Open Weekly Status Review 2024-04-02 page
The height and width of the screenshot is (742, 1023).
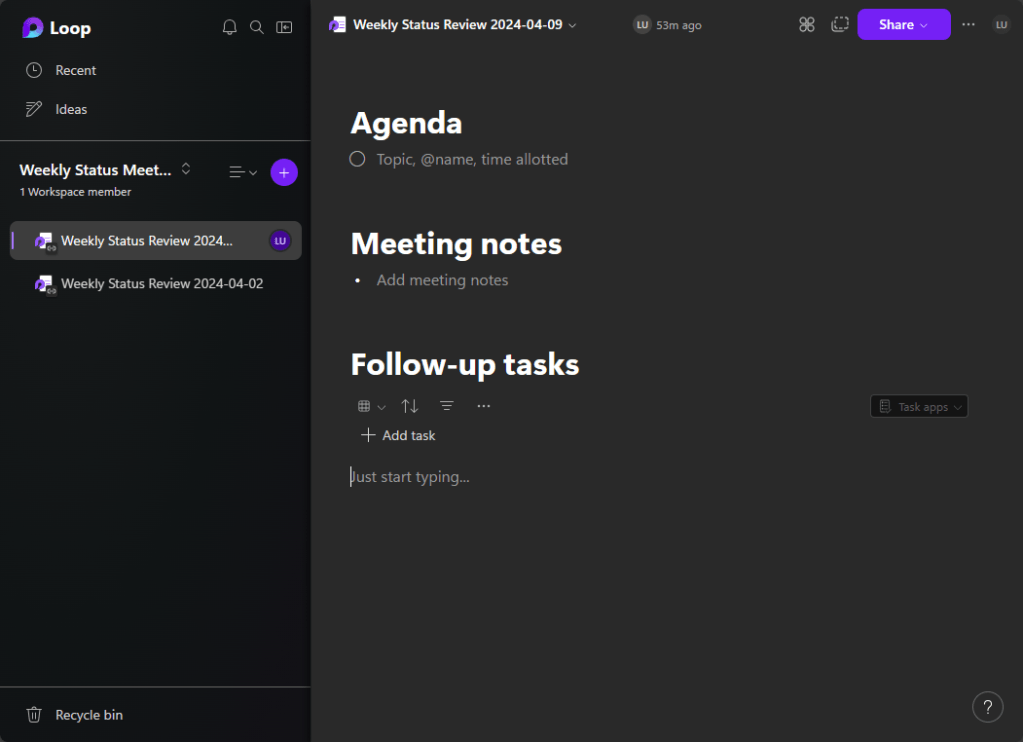(x=161, y=284)
